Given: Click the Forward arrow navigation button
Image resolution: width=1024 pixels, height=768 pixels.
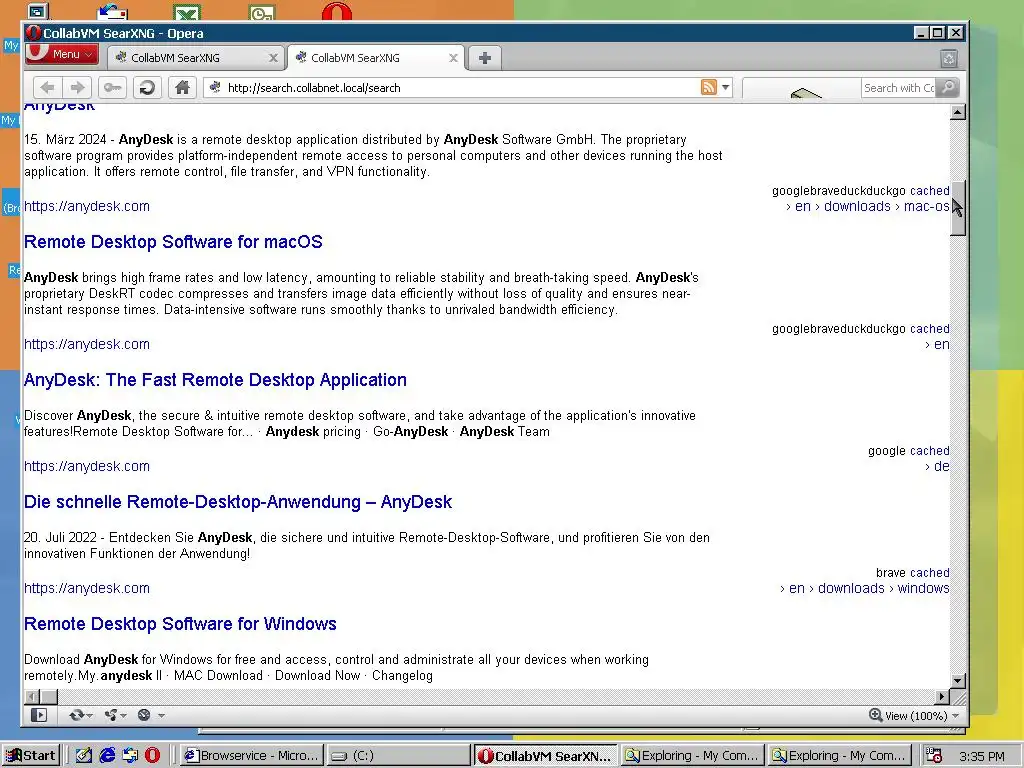Looking at the screenshot, I should coord(77,88).
